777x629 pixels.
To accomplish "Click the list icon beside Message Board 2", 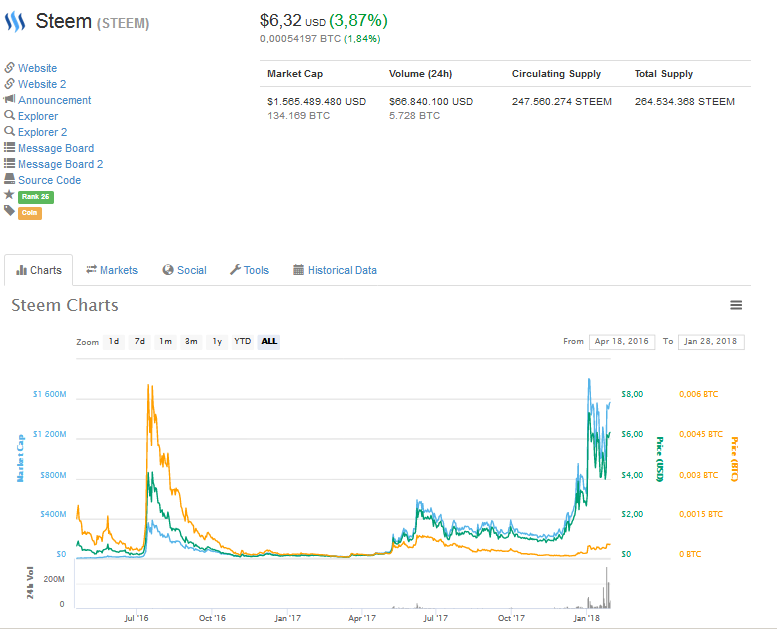I will [9, 163].
